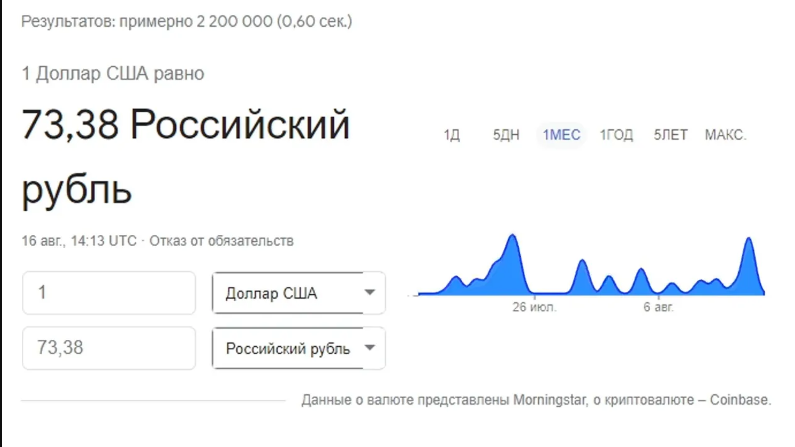The height and width of the screenshot is (447, 795).
Task: Open the МАКС. time range
Action: click(x=725, y=135)
